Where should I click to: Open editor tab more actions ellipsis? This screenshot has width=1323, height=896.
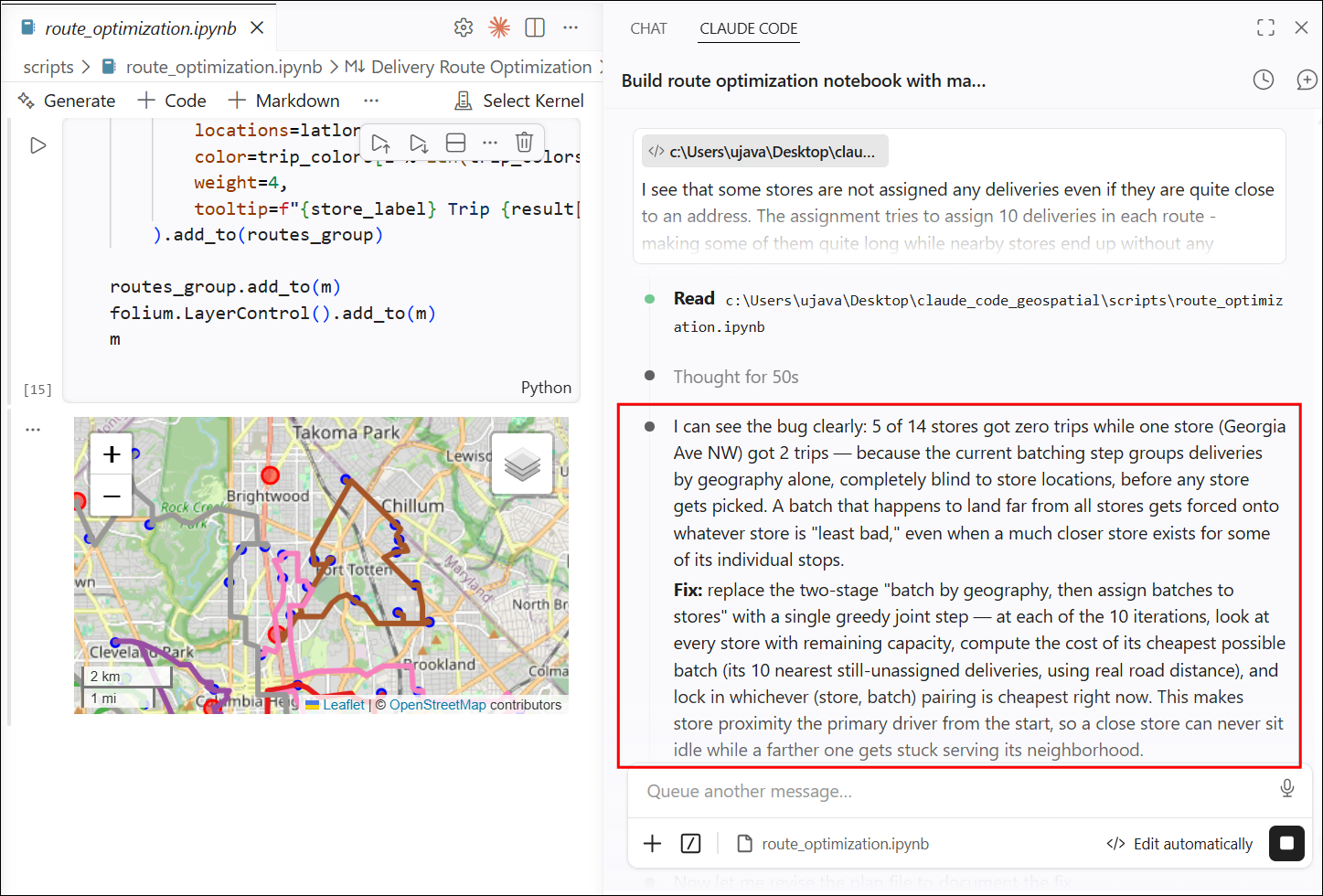click(571, 27)
